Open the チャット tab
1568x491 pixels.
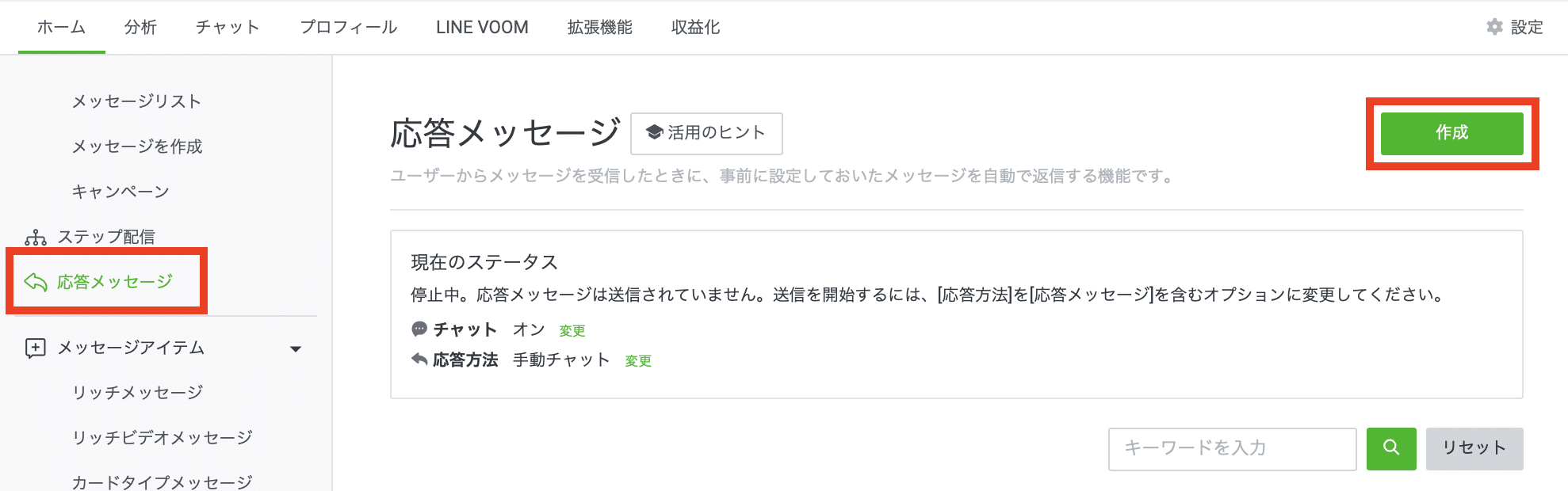[x=228, y=27]
